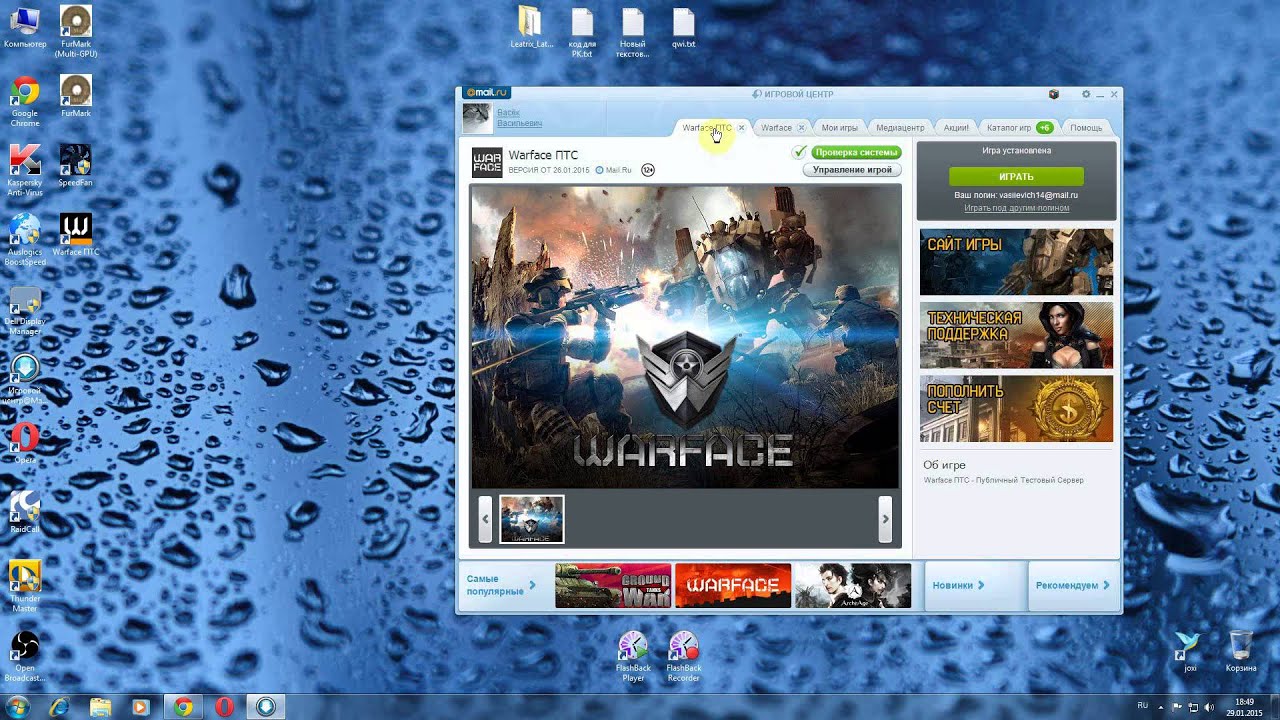
Task: Switch to the Warface tab
Action: [x=776, y=128]
